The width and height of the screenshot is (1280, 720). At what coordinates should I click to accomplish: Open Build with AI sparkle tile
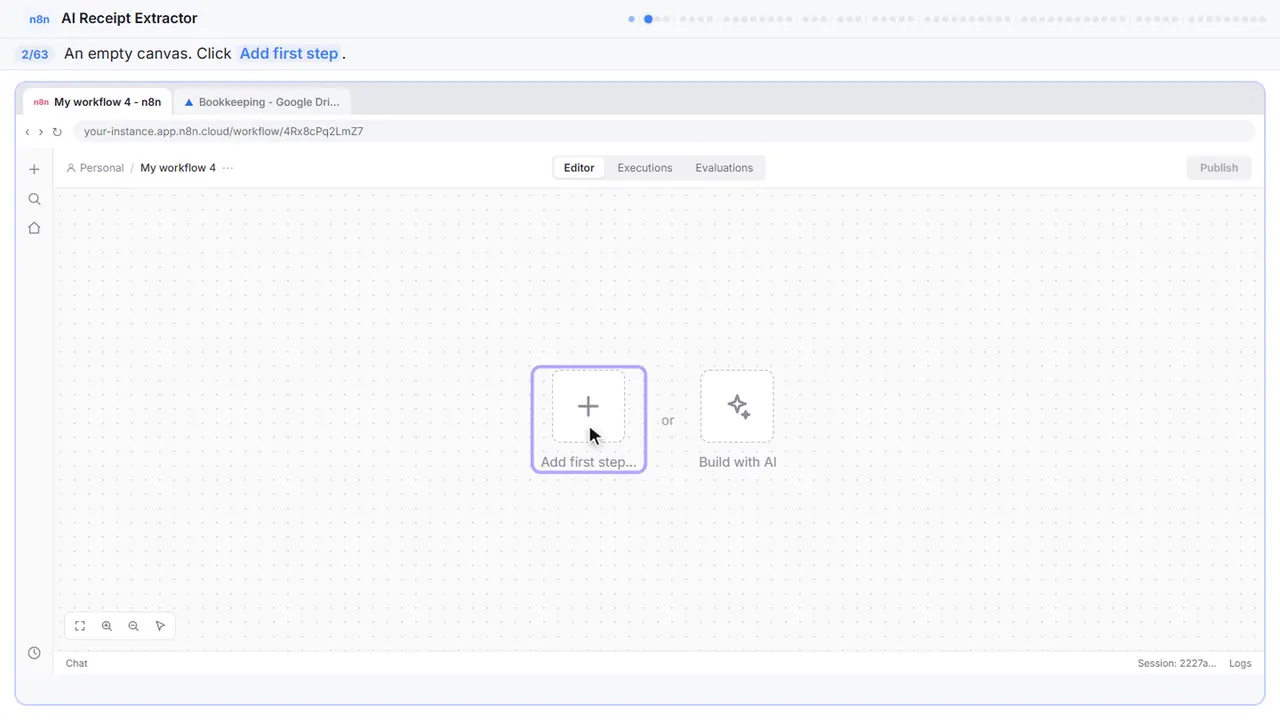pos(737,406)
